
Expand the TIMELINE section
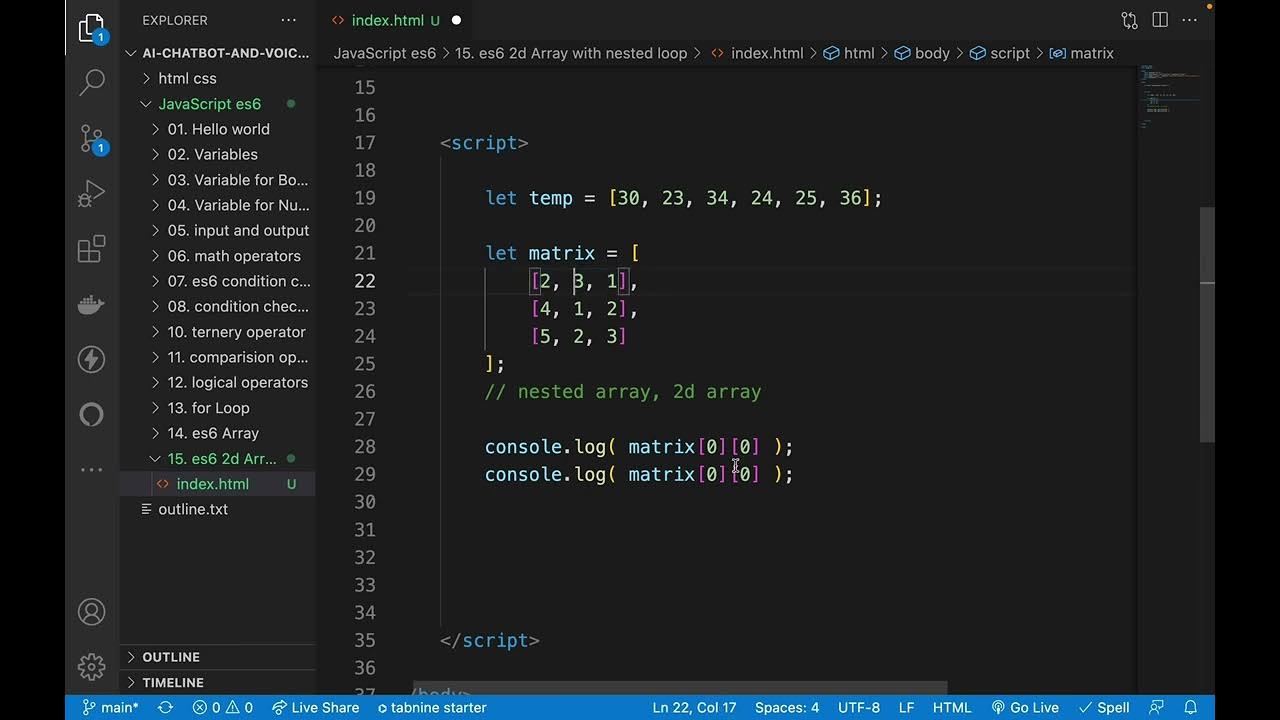point(217,682)
